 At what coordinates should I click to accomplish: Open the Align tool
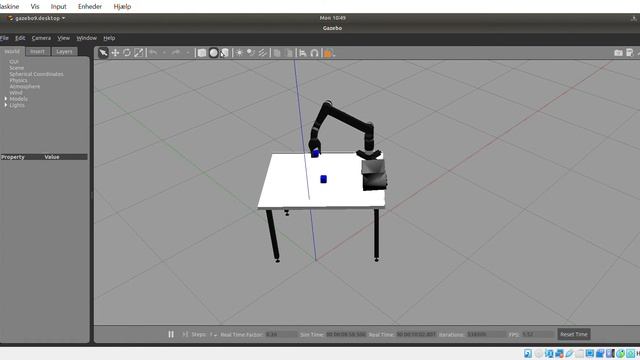(x=303, y=53)
